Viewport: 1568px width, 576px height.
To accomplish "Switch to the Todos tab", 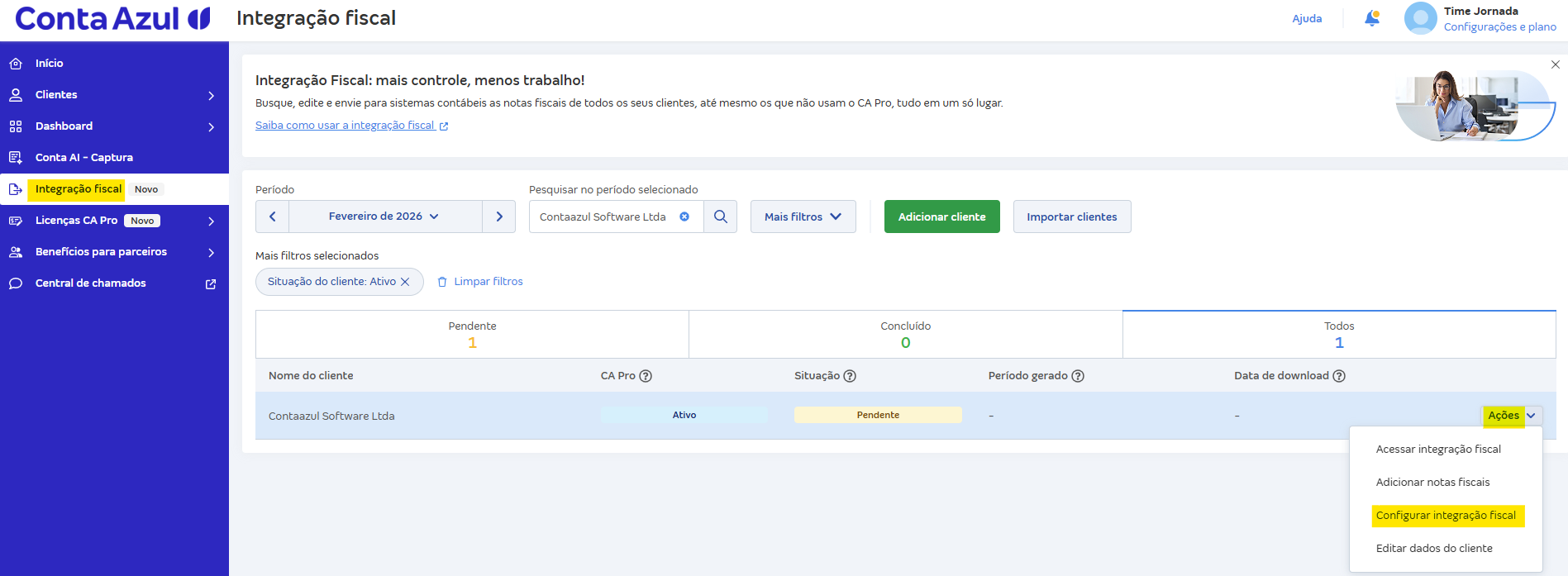I will tap(1339, 335).
